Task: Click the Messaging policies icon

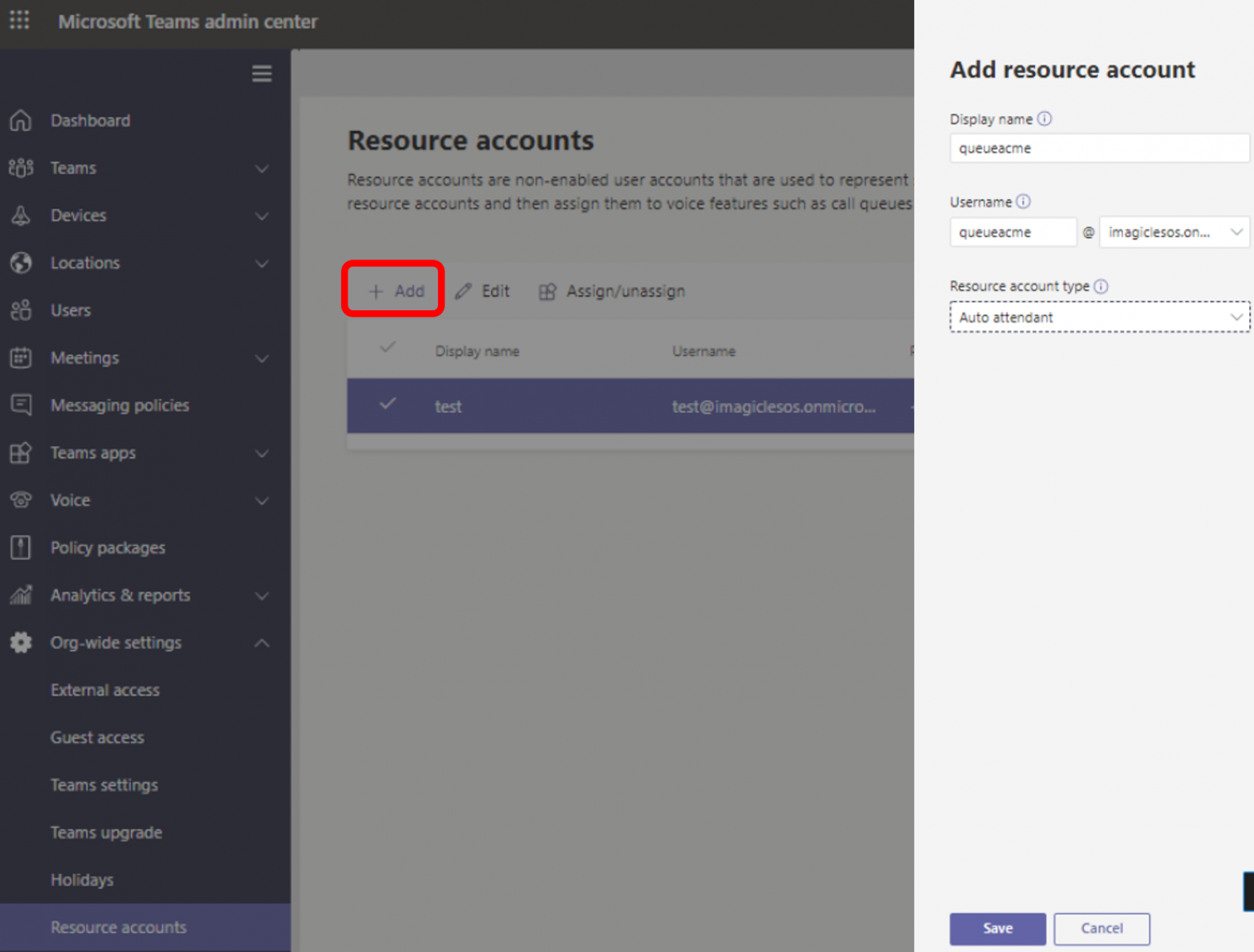Action: click(21, 405)
